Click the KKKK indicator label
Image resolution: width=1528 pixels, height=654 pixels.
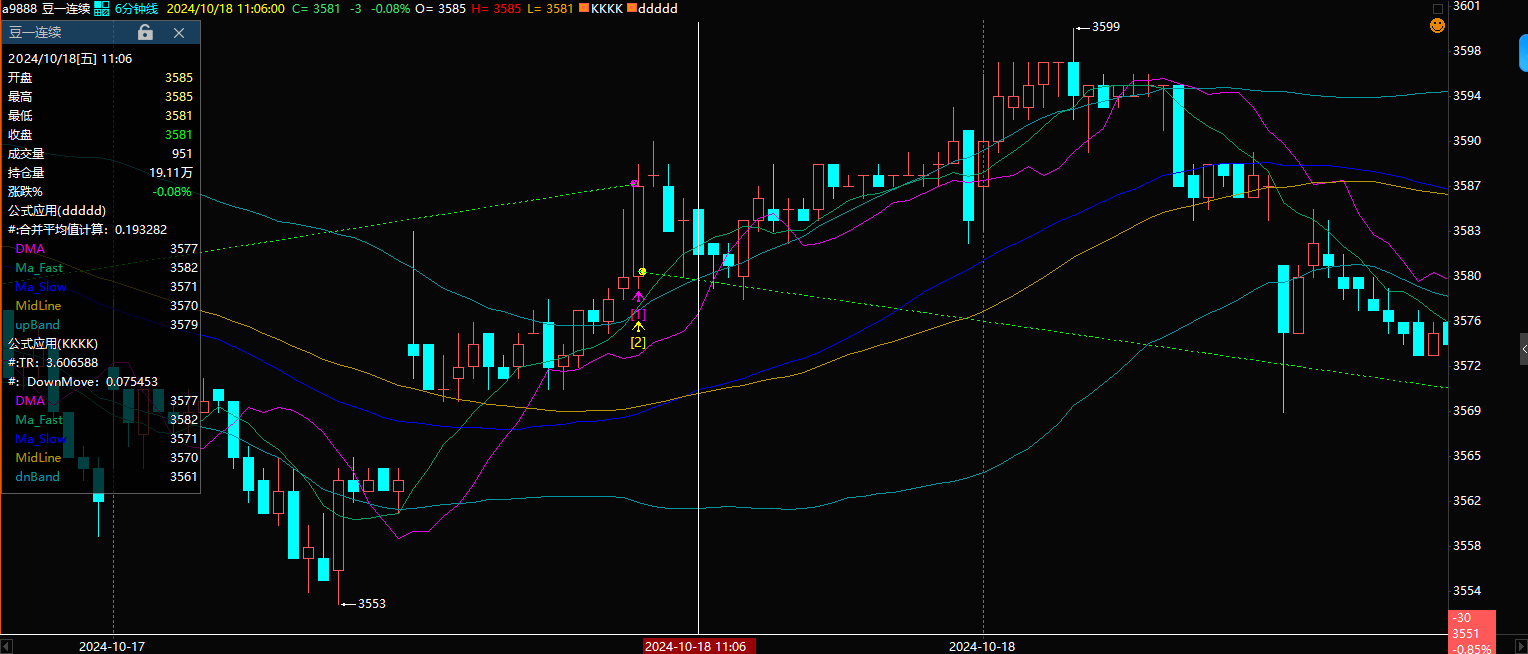607,8
